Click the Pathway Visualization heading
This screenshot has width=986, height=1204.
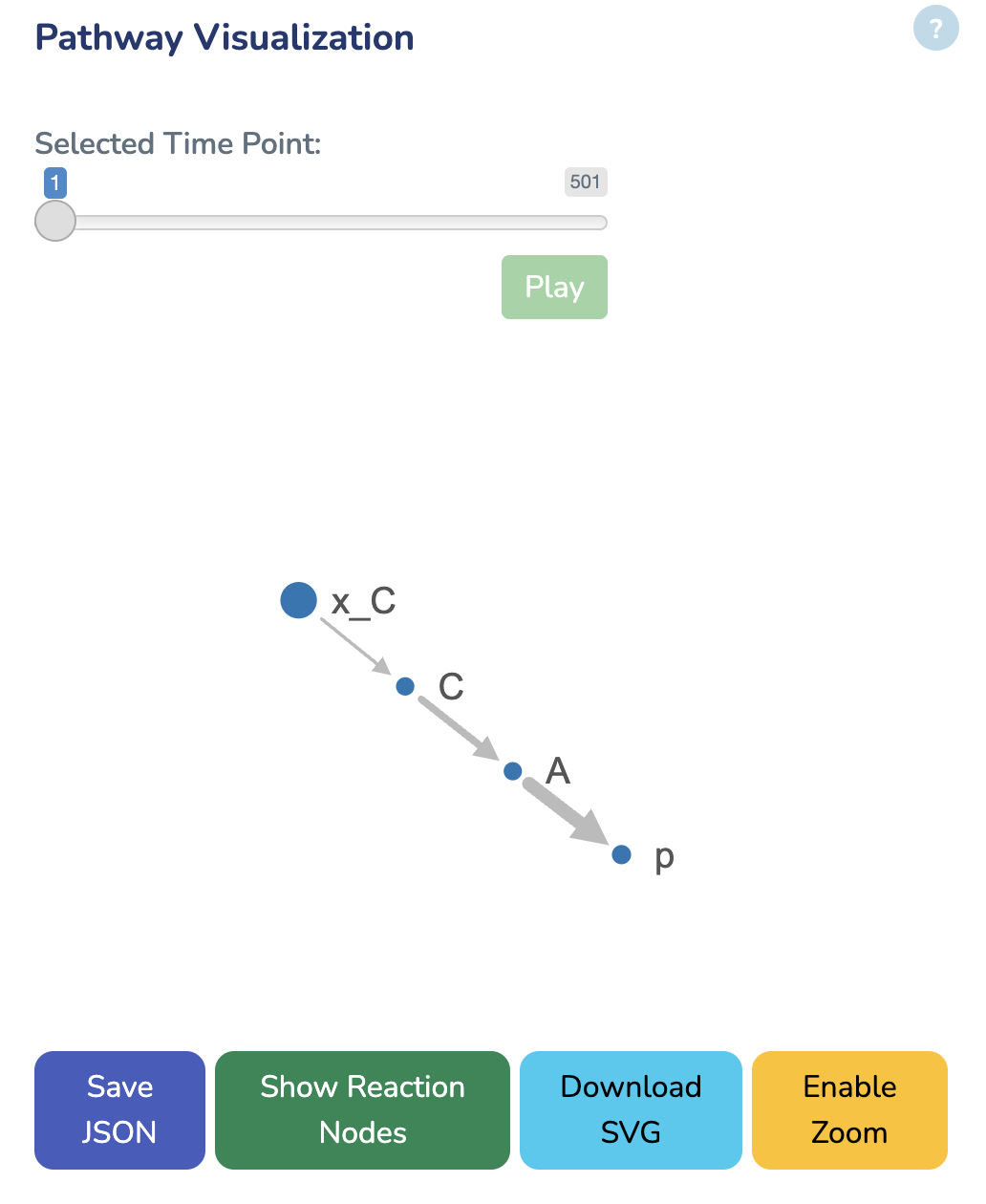pyautogui.click(x=224, y=37)
